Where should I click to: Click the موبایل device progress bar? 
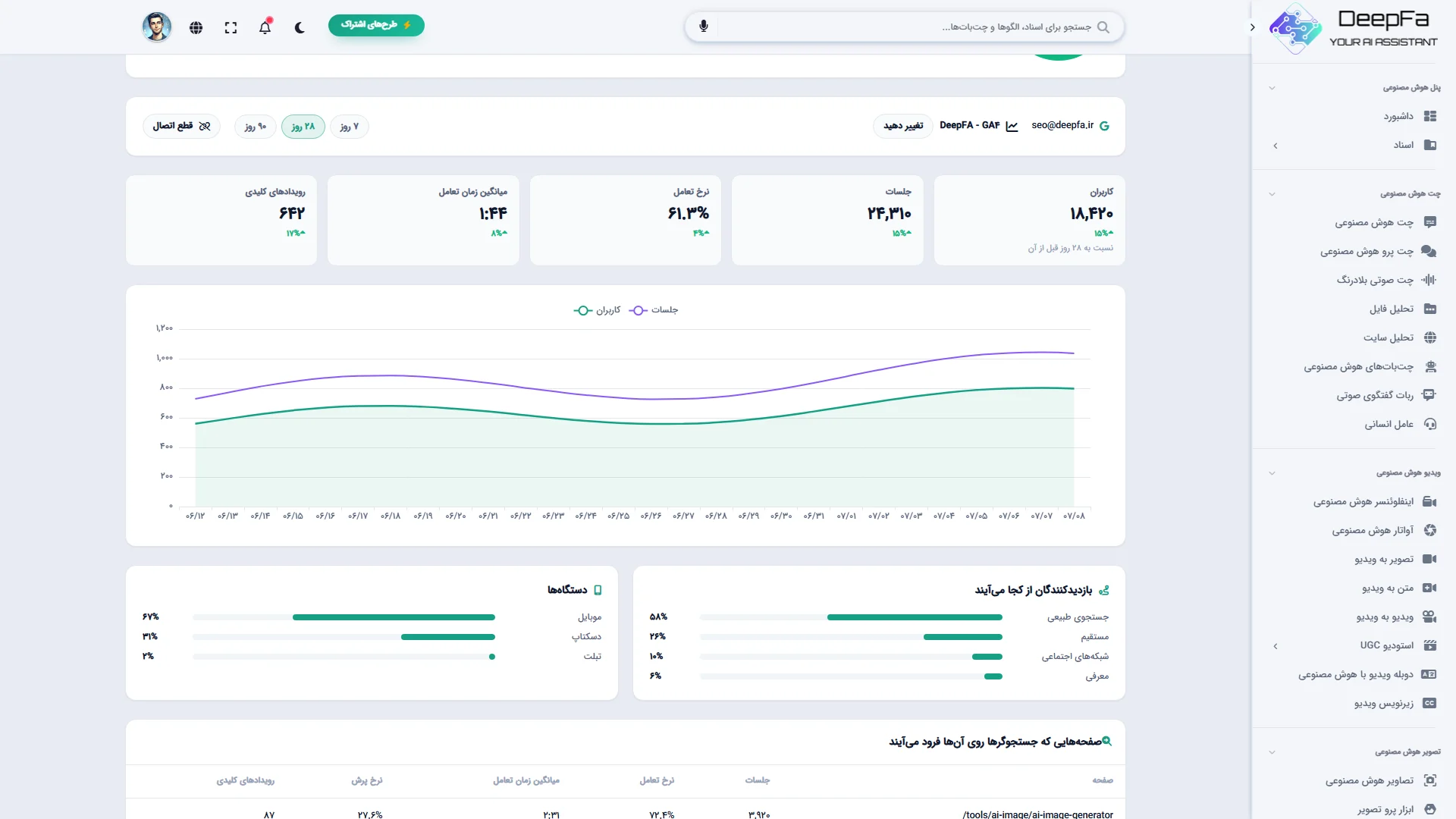click(344, 617)
